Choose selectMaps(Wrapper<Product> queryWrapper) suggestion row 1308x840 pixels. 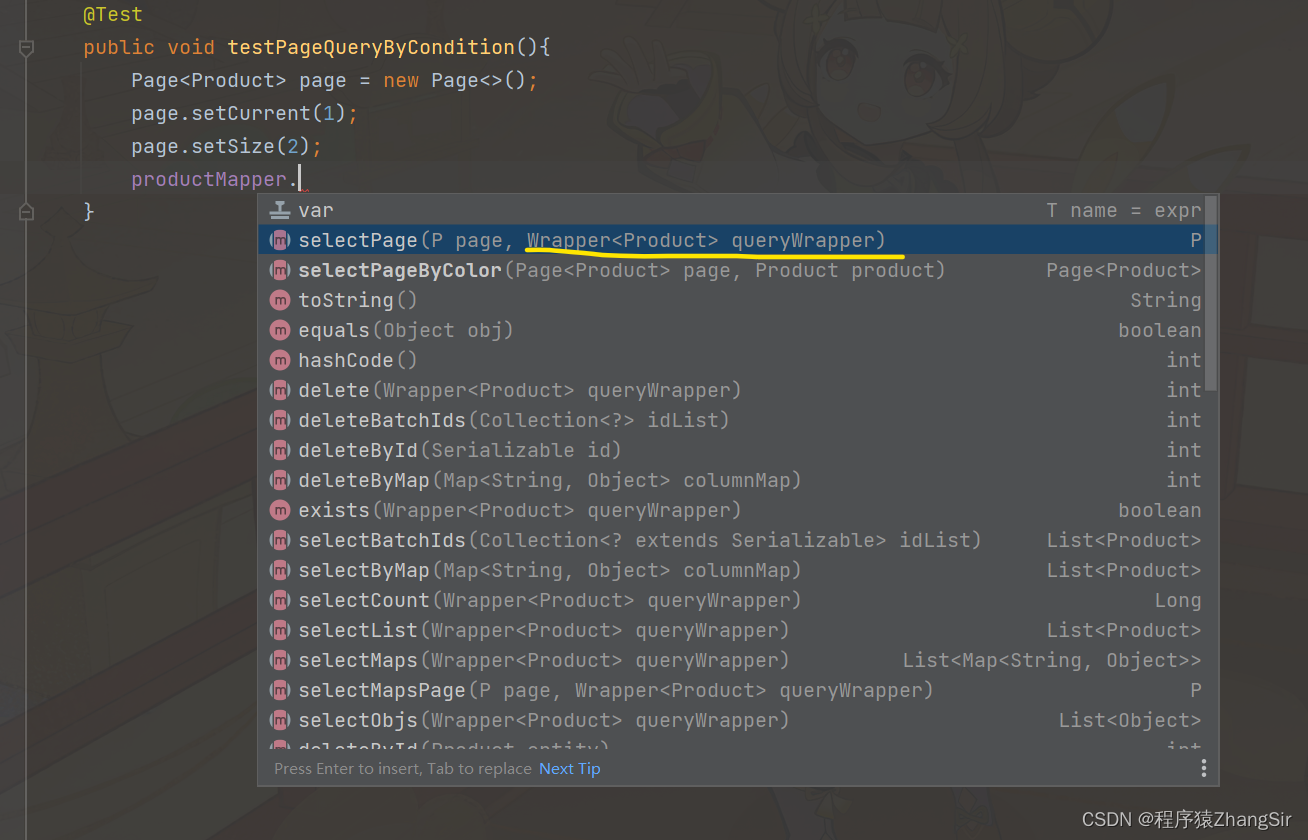[731, 660]
